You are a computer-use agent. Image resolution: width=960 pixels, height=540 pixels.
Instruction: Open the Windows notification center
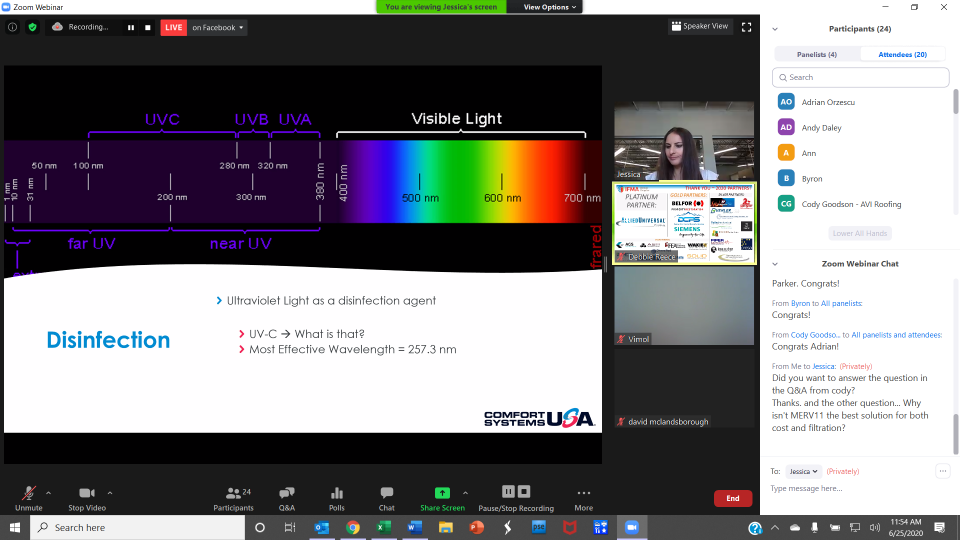[x=939, y=527]
